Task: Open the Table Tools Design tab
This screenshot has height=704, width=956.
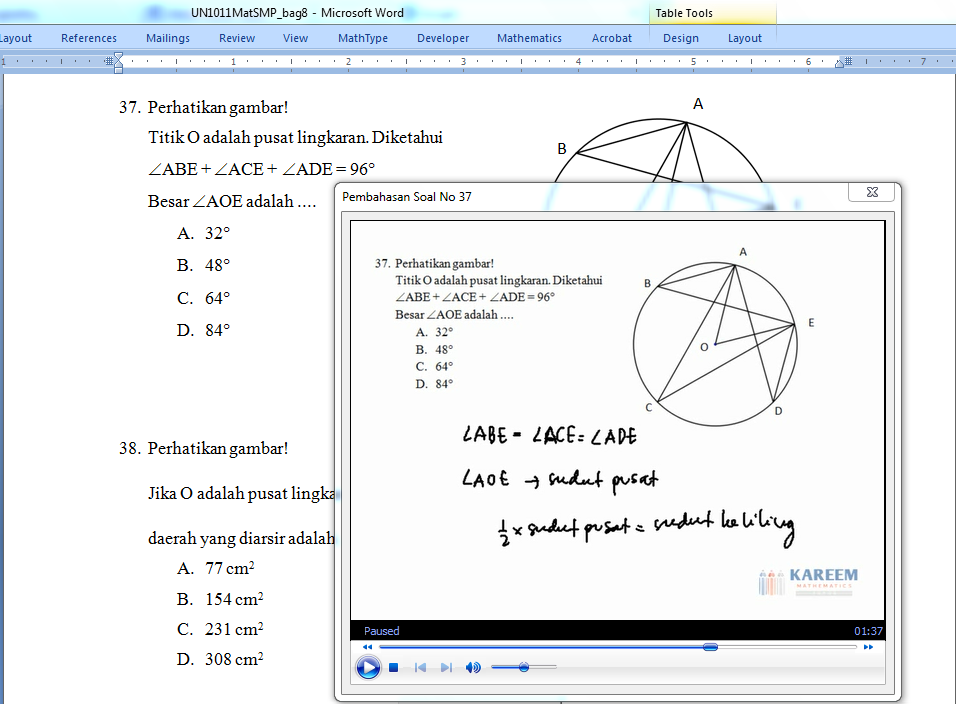Action: click(680, 38)
